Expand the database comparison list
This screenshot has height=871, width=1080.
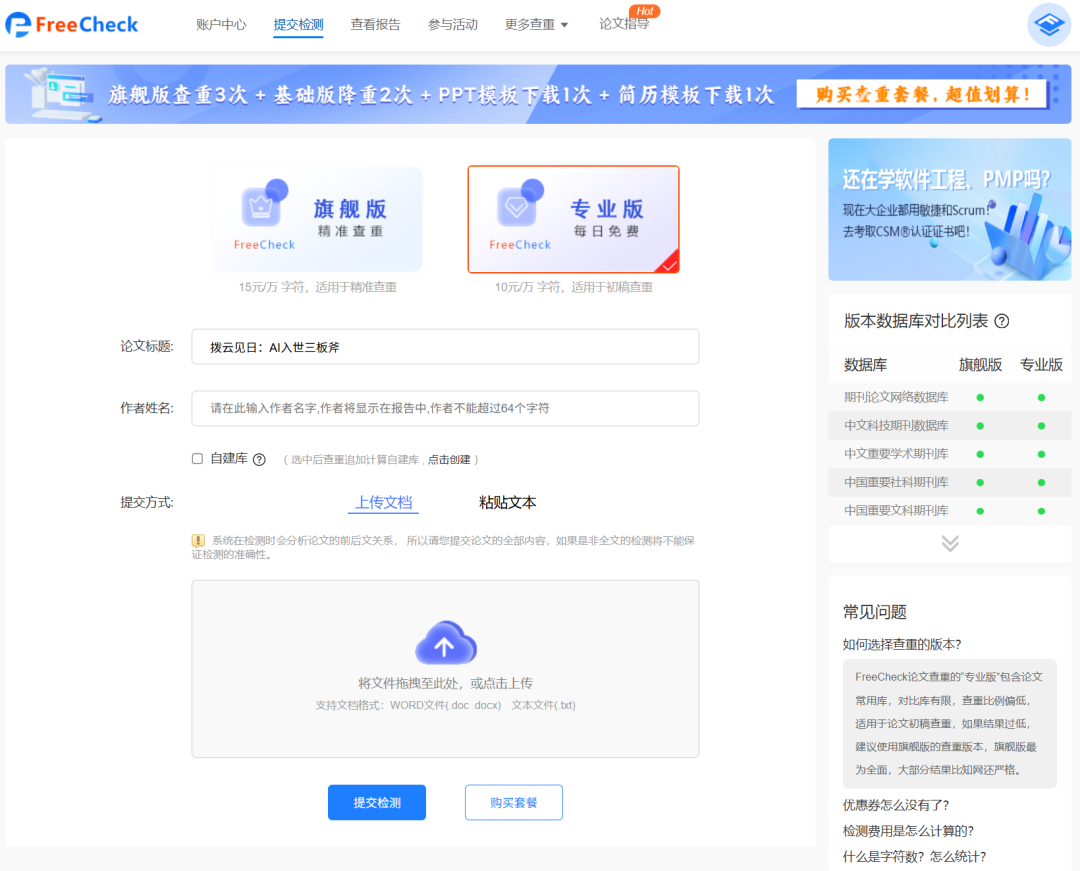click(949, 543)
